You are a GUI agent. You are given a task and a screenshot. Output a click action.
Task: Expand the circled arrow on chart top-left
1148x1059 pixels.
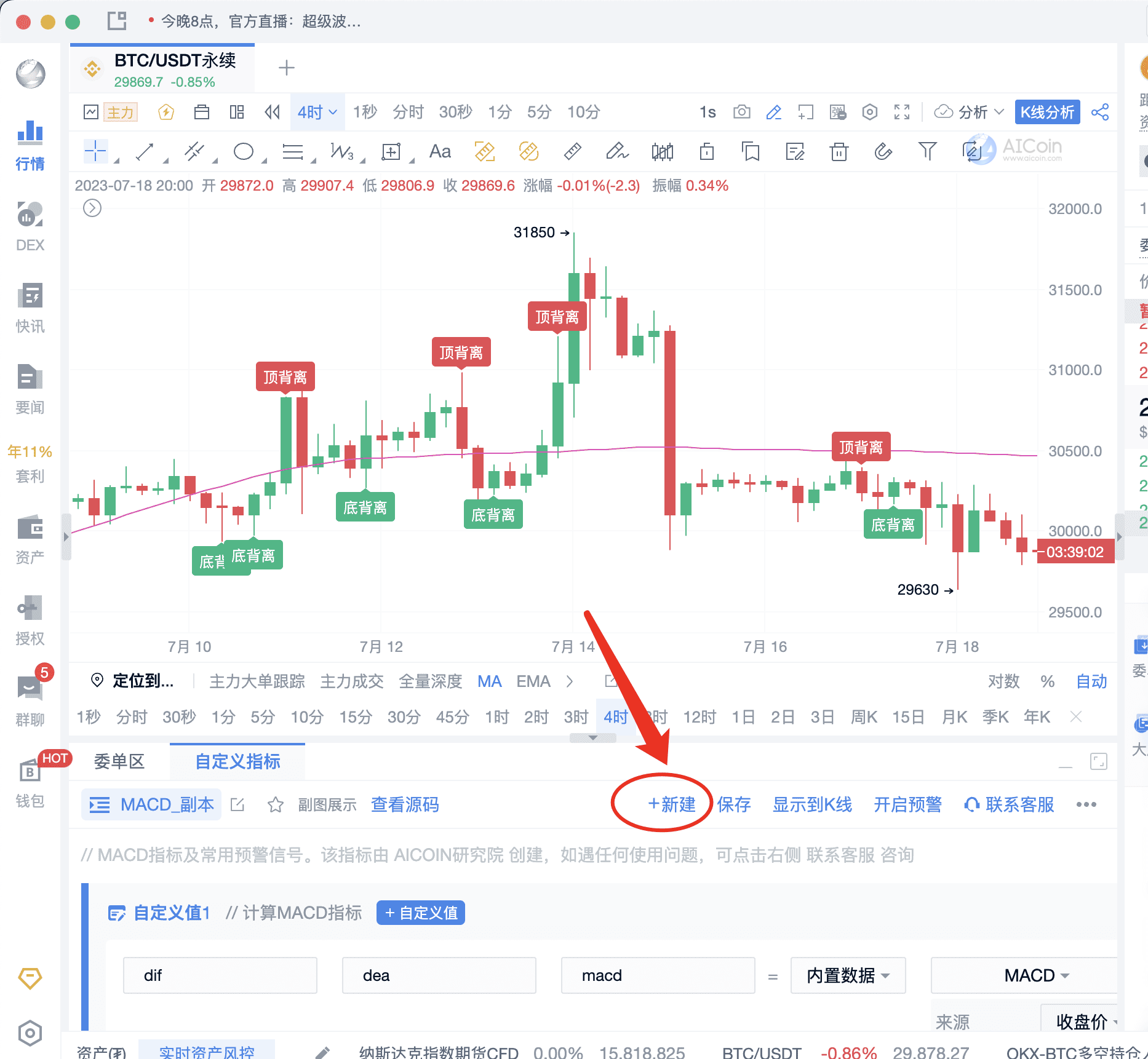tap(92, 208)
